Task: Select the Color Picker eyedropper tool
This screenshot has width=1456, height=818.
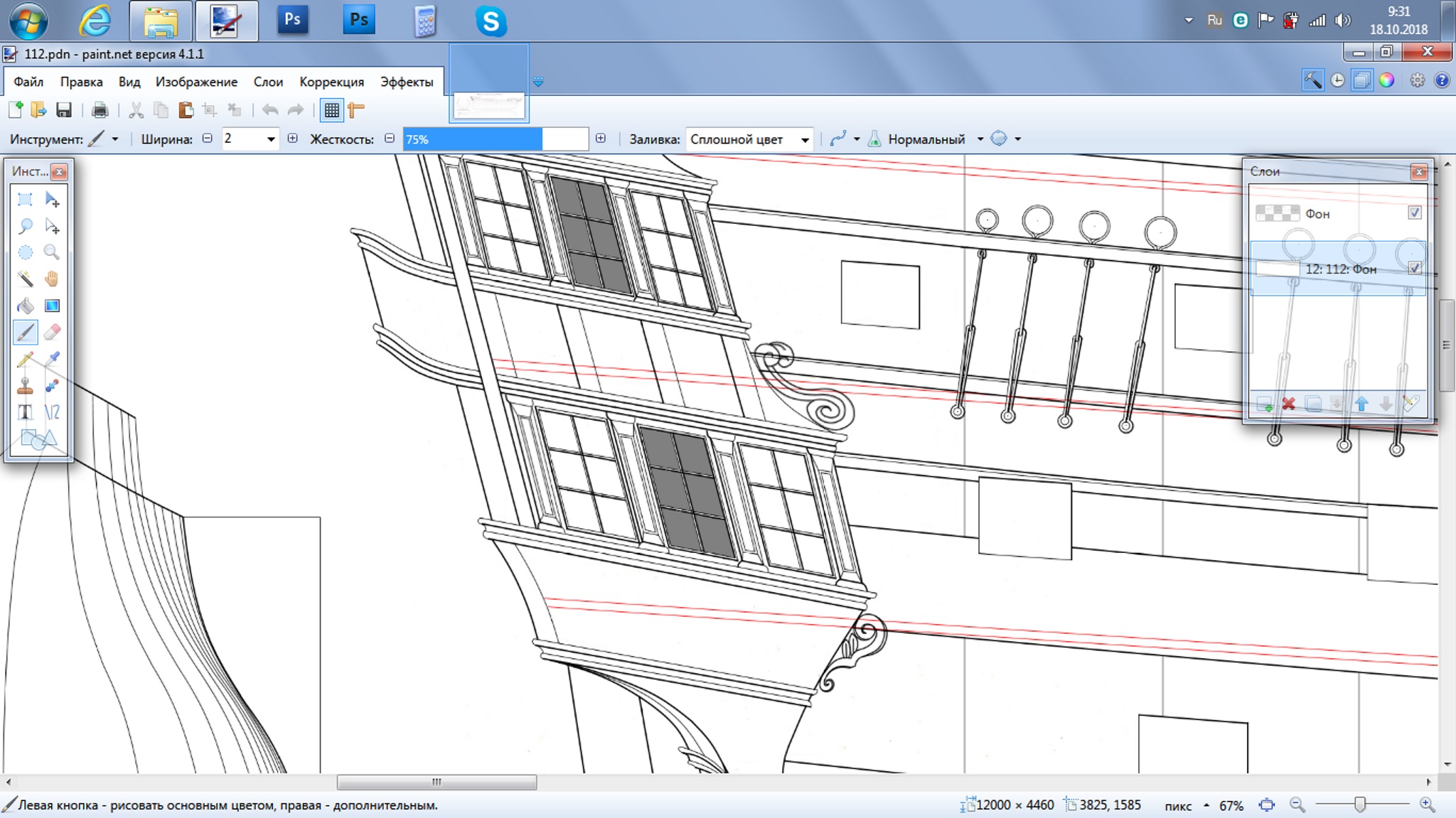Action: tap(52, 359)
